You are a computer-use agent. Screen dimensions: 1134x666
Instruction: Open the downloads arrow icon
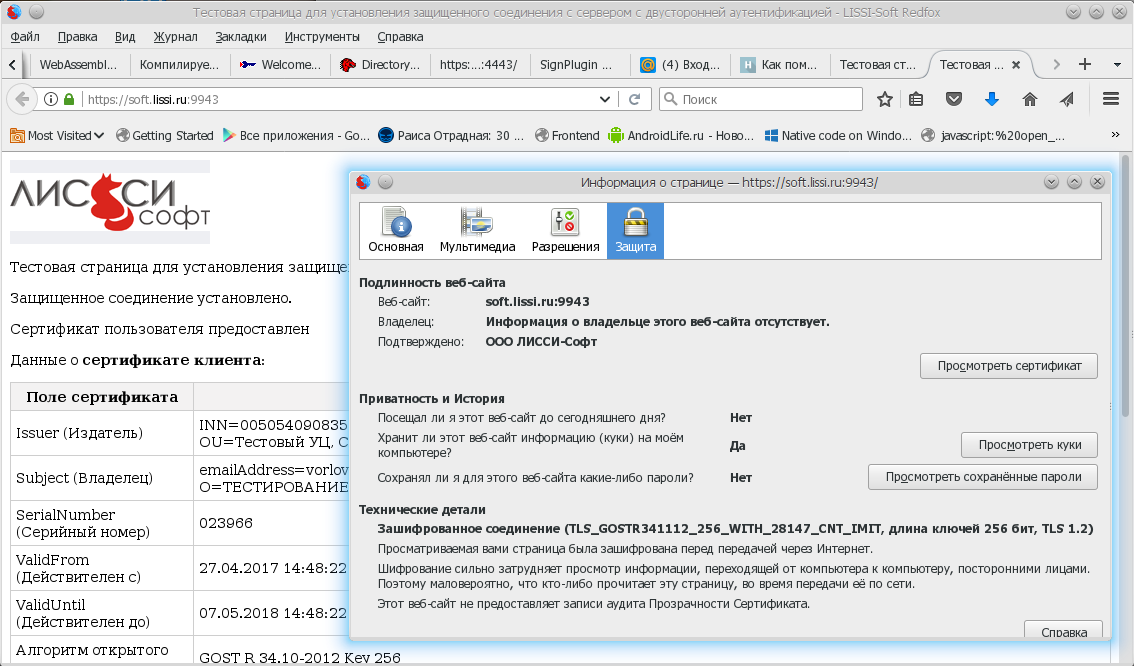[x=992, y=99]
